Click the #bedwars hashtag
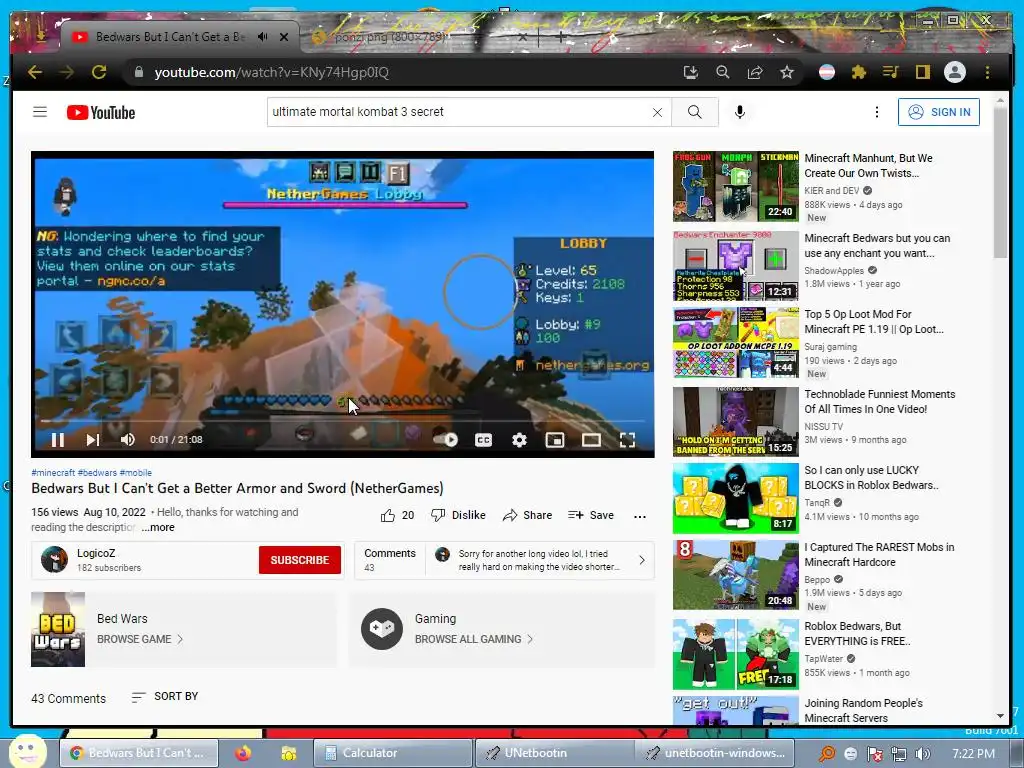The image size is (1024, 768). (x=97, y=473)
